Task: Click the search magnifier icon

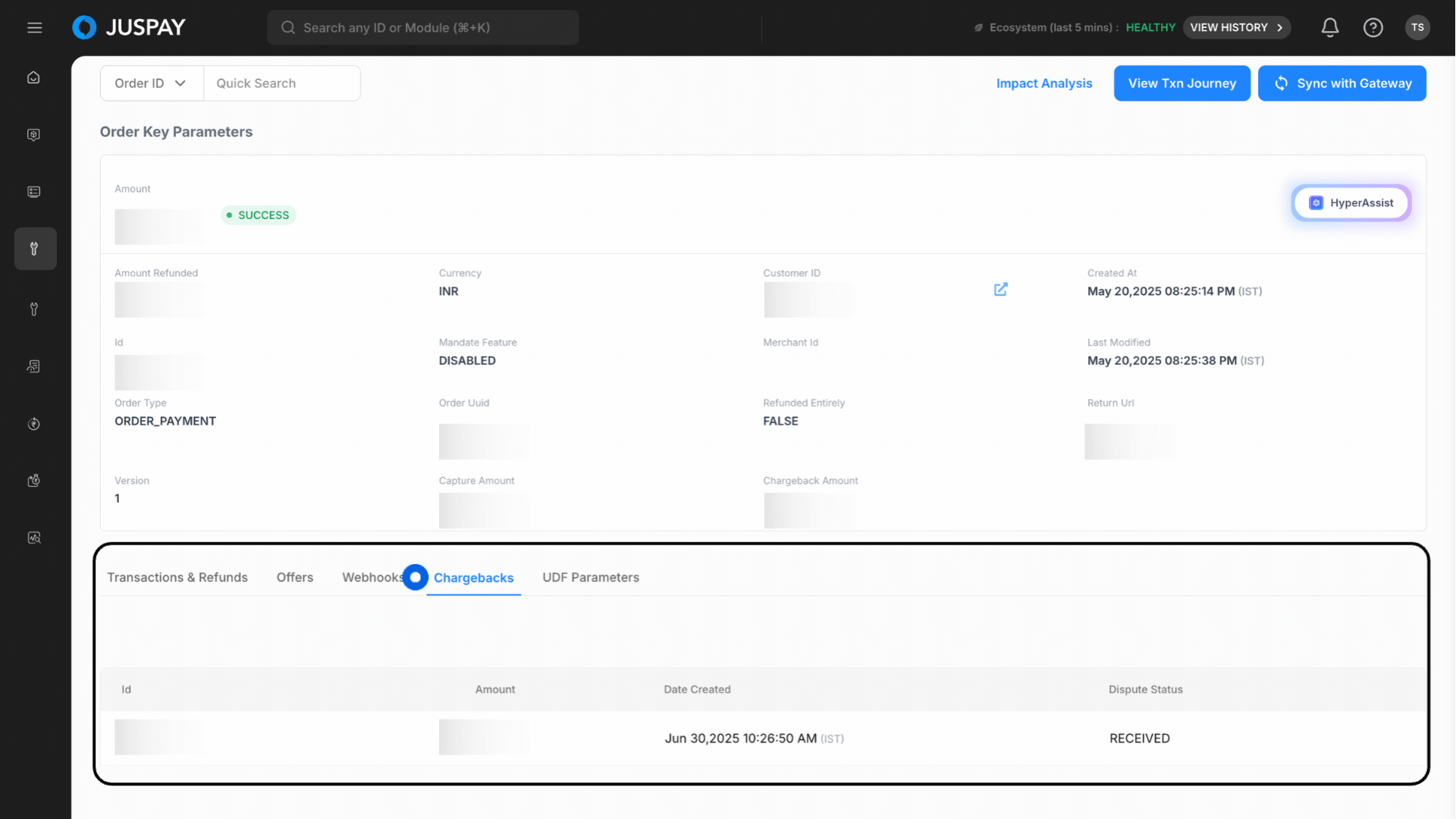Action: 288,28
